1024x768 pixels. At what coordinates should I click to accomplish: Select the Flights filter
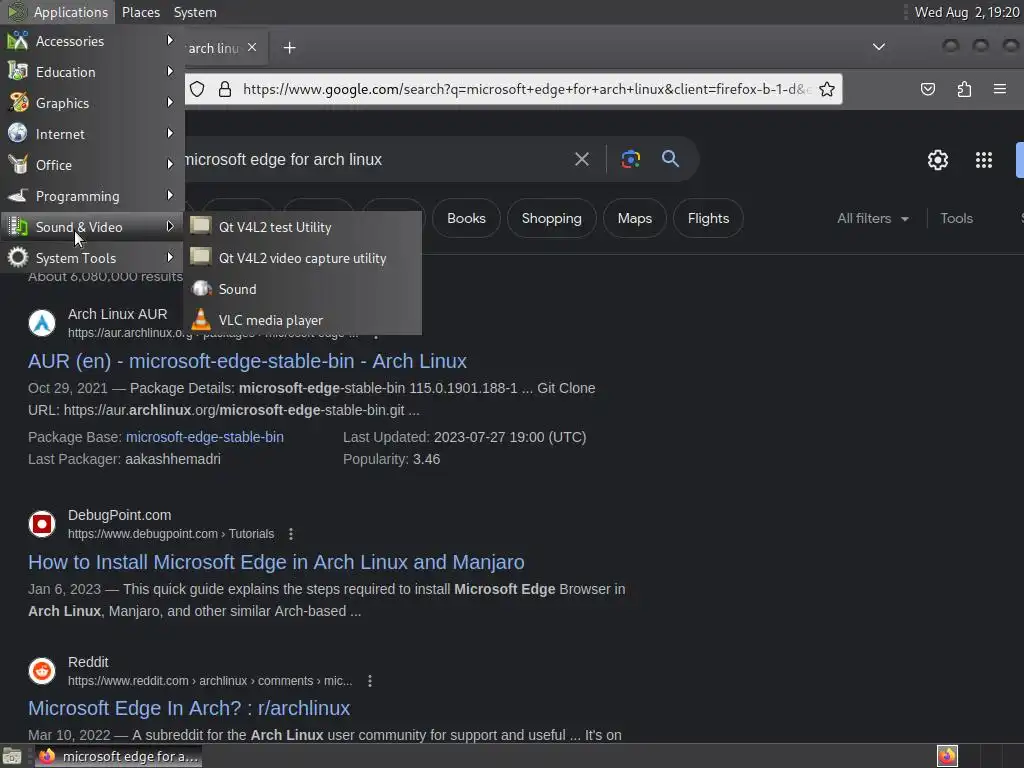tap(708, 218)
